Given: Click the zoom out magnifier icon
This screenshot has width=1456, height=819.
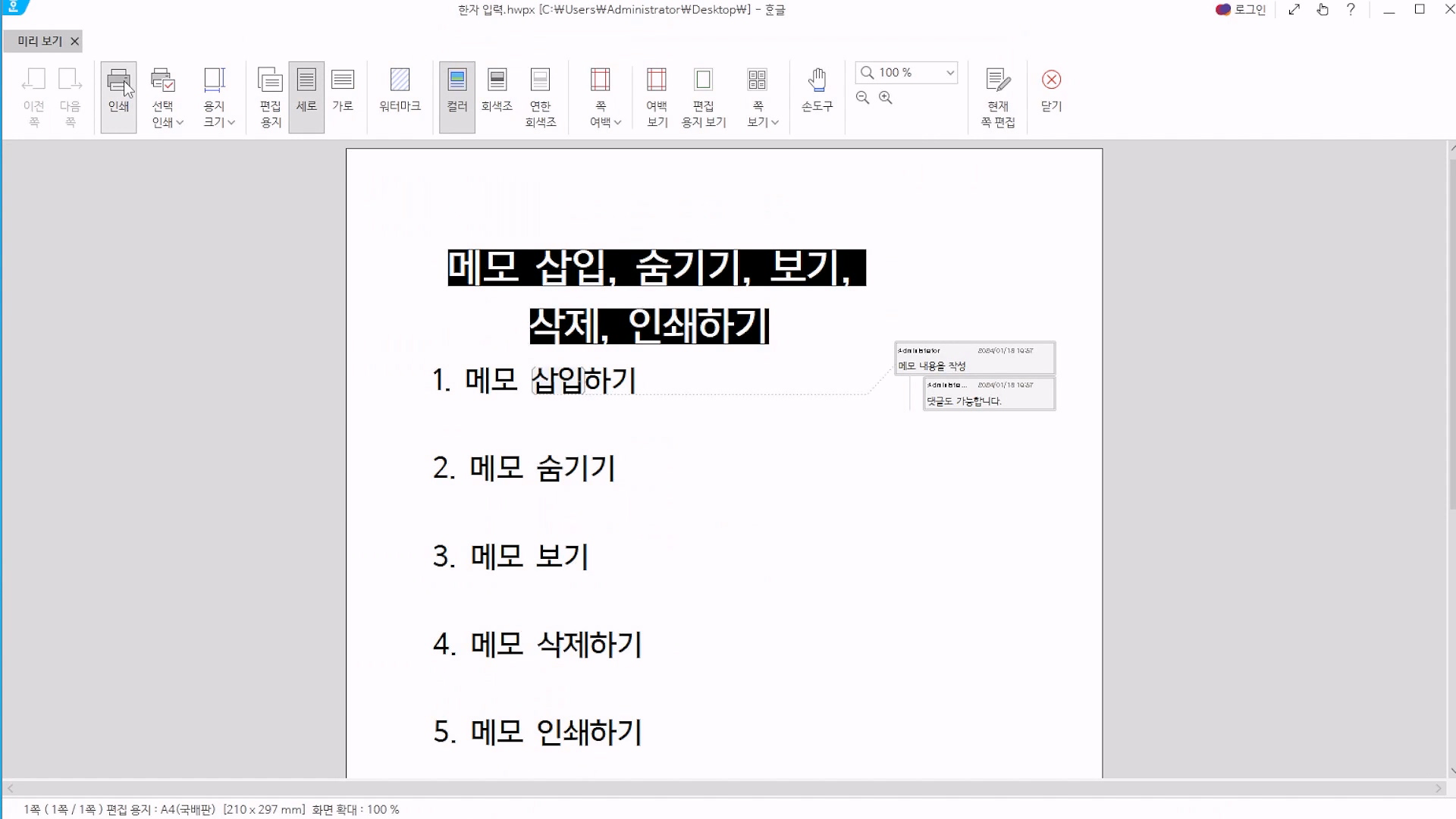Looking at the screenshot, I should 862,98.
